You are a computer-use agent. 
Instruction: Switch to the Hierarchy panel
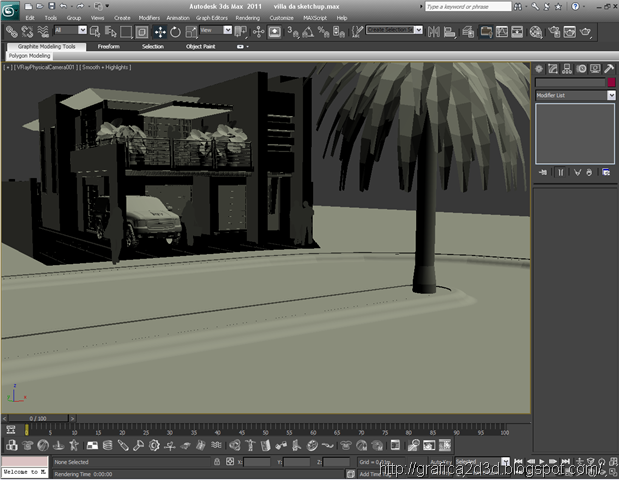click(x=567, y=68)
